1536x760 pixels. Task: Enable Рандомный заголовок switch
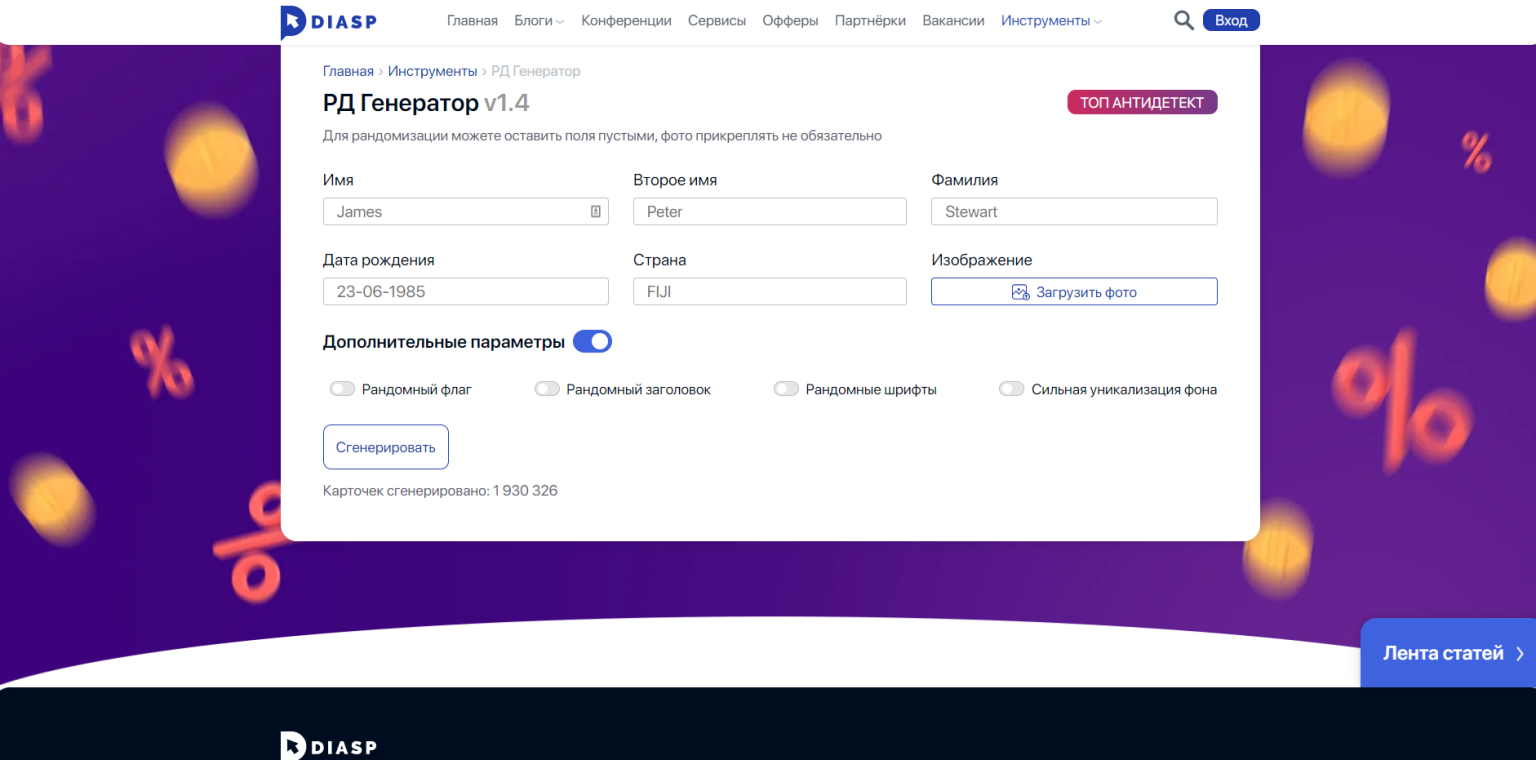pyautogui.click(x=547, y=389)
